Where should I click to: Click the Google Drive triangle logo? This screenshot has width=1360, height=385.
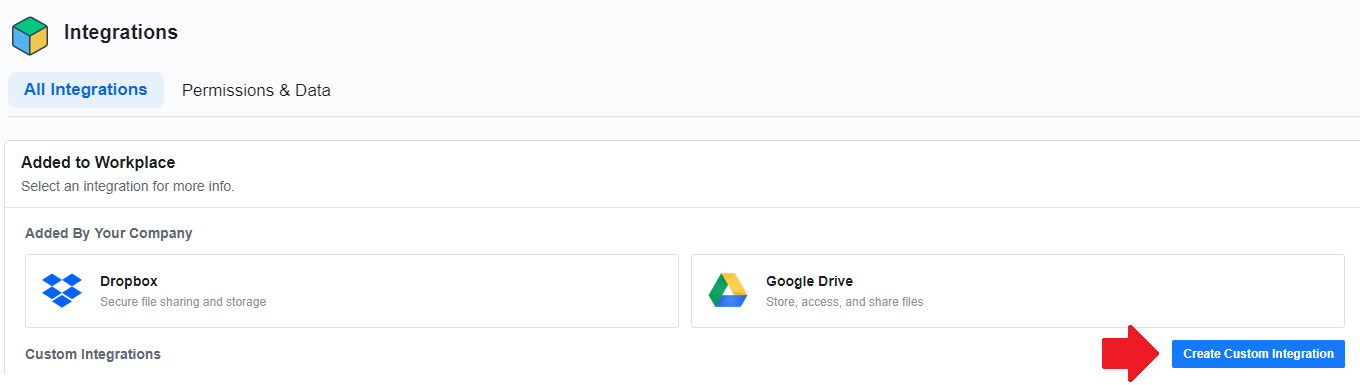point(728,290)
